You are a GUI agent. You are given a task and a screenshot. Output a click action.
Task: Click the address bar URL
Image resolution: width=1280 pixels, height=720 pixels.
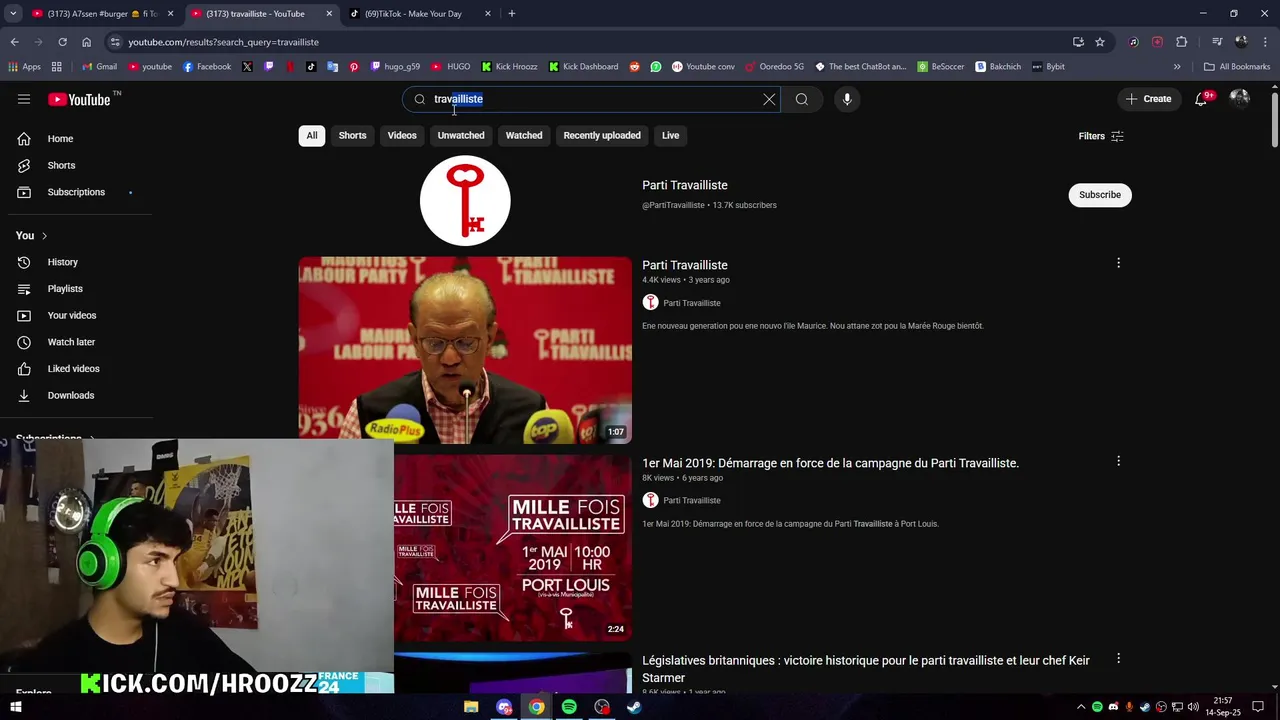(223, 42)
